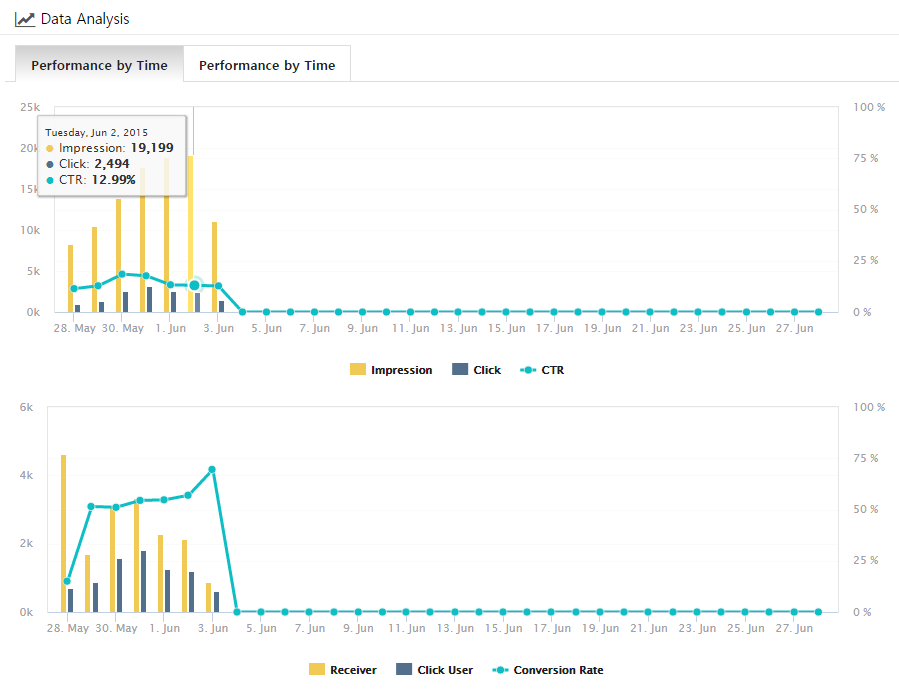Click the yellow Impression legend swatch

coord(358,370)
